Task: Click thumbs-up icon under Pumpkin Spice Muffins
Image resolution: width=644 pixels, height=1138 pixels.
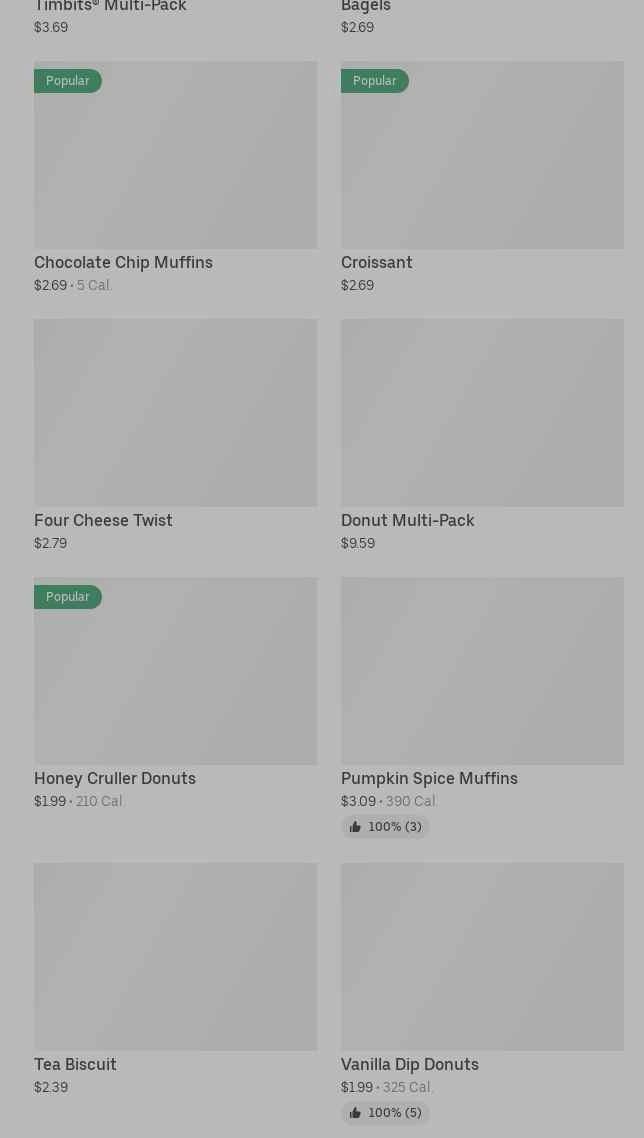Action: [x=355, y=827]
